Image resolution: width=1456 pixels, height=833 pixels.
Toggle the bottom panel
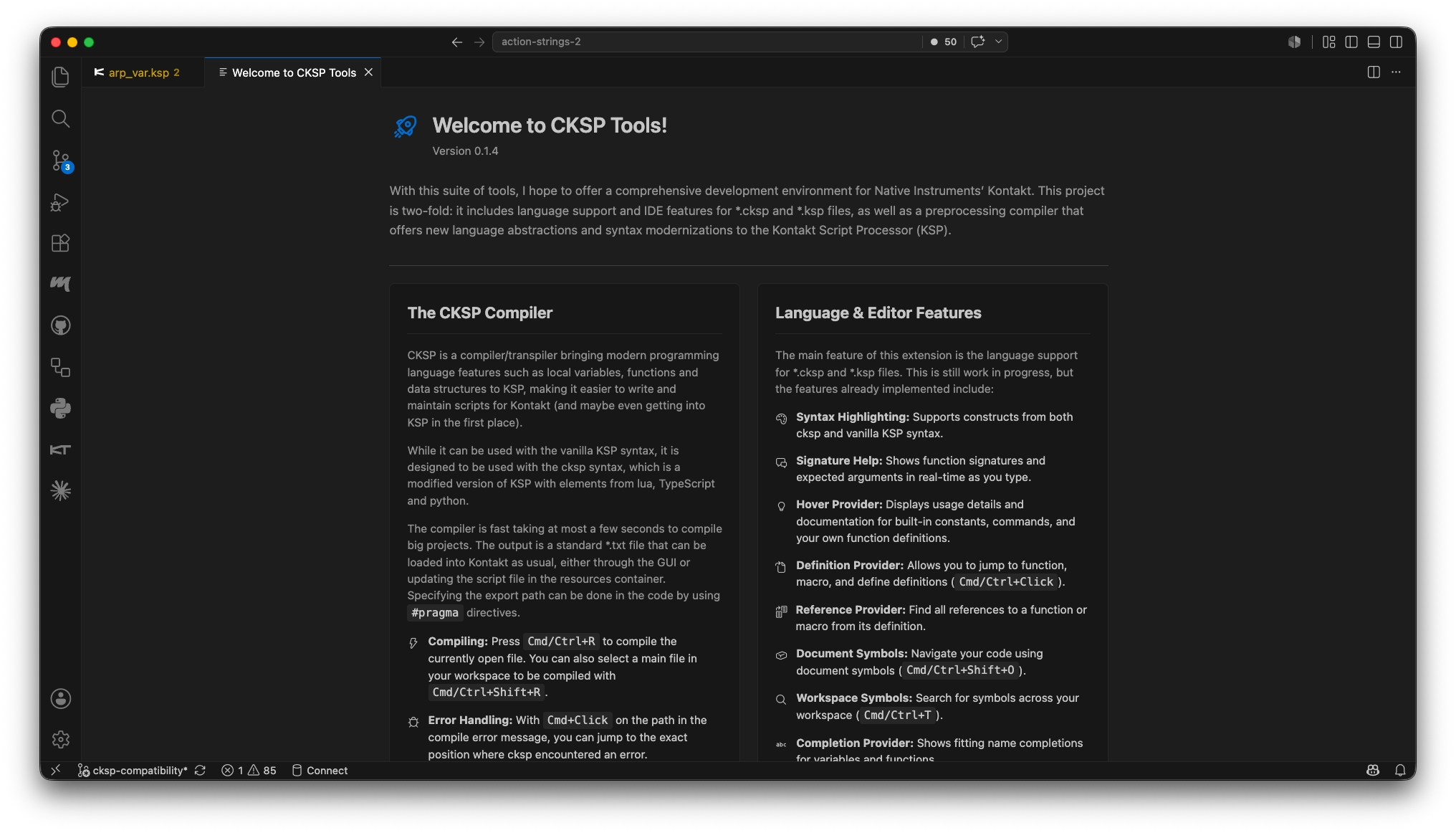pyautogui.click(x=1374, y=42)
